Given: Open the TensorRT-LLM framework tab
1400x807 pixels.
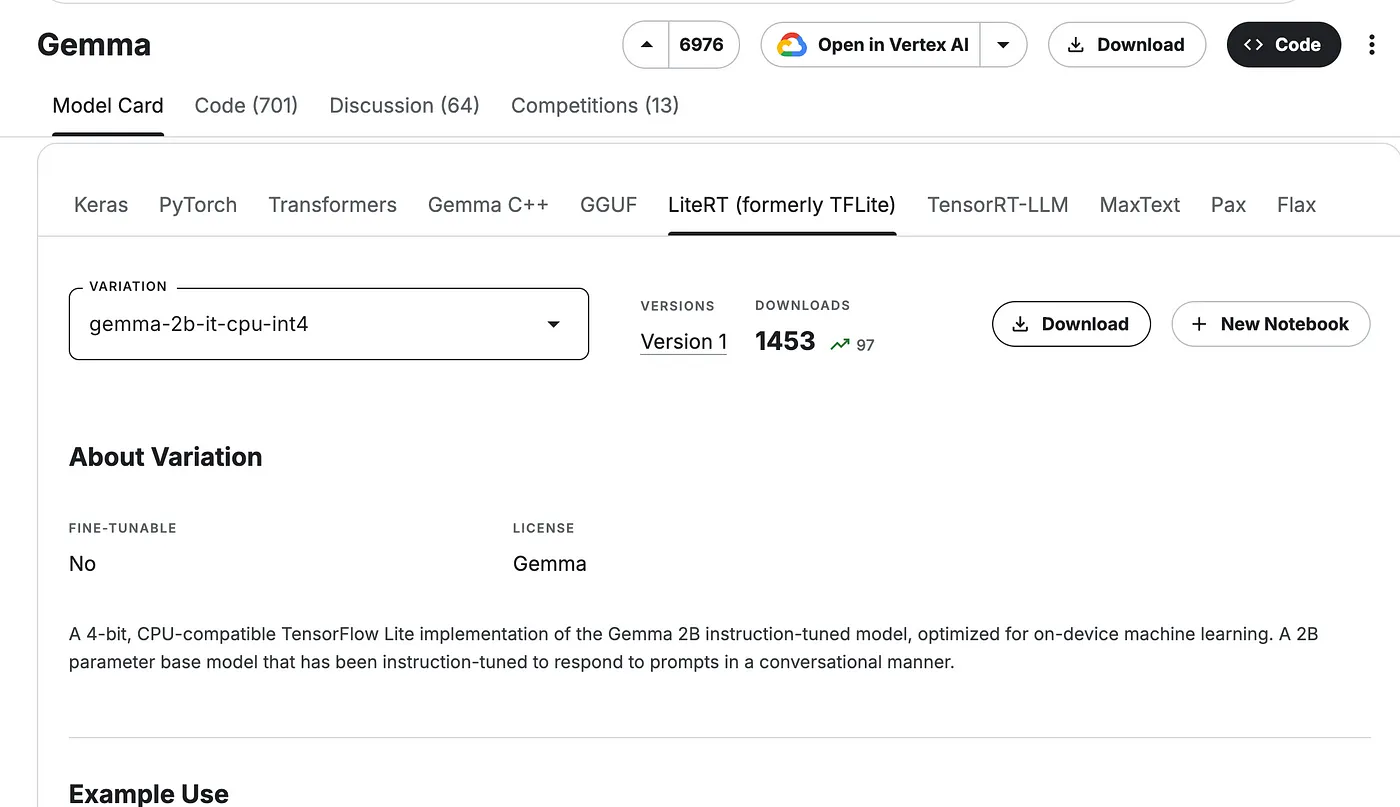Looking at the screenshot, I should [x=997, y=205].
